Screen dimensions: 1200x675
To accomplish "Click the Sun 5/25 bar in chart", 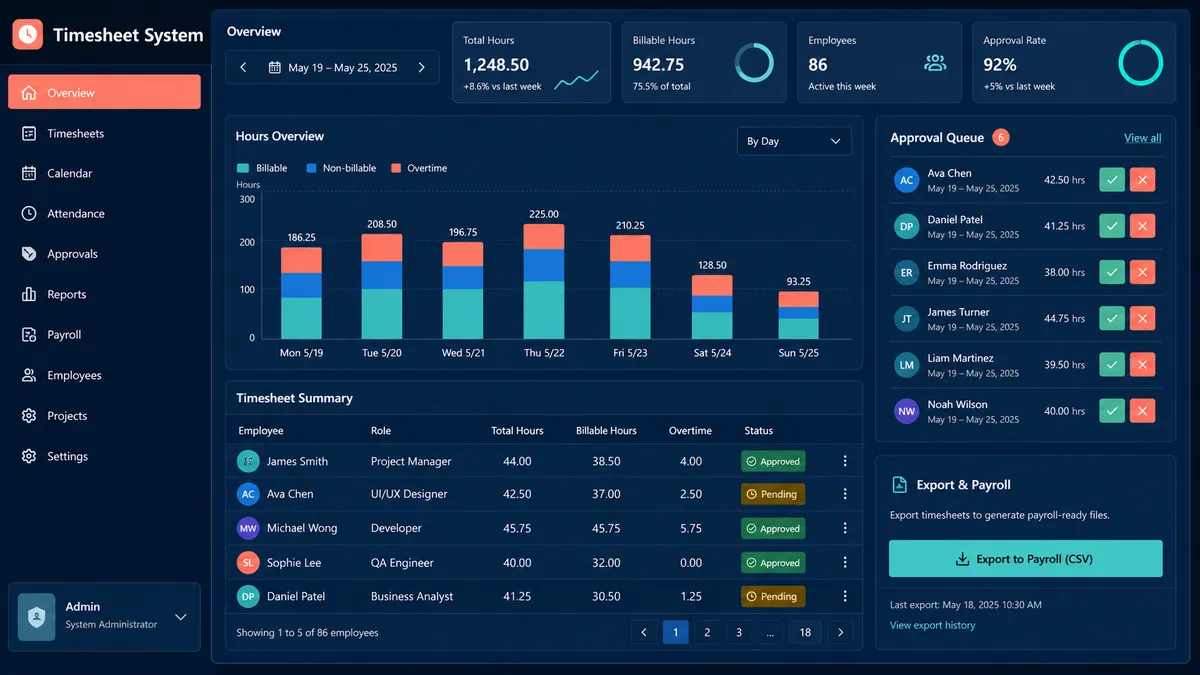I will click(x=798, y=315).
